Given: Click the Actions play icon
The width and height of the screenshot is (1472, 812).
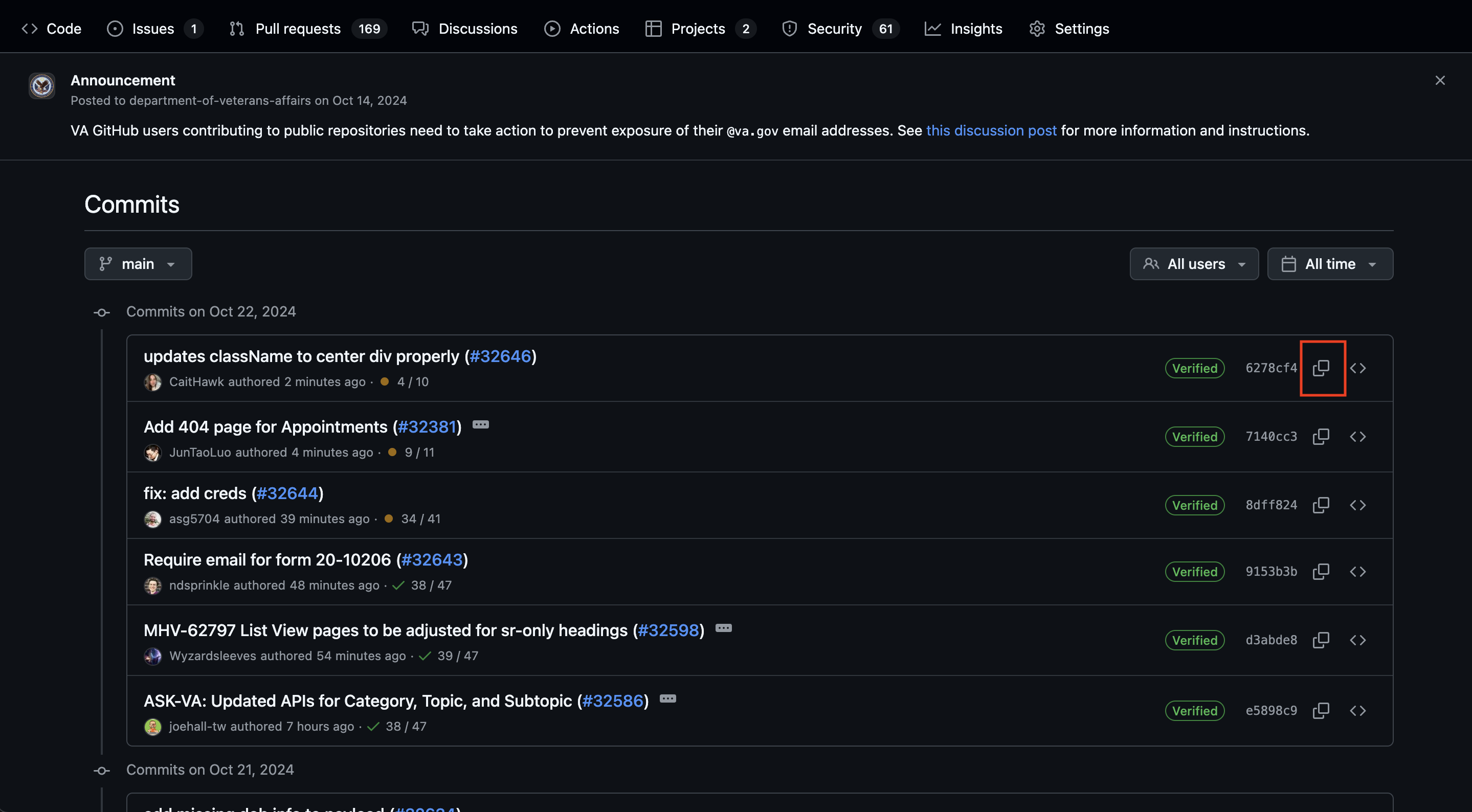Looking at the screenshot, I should 552,28.
